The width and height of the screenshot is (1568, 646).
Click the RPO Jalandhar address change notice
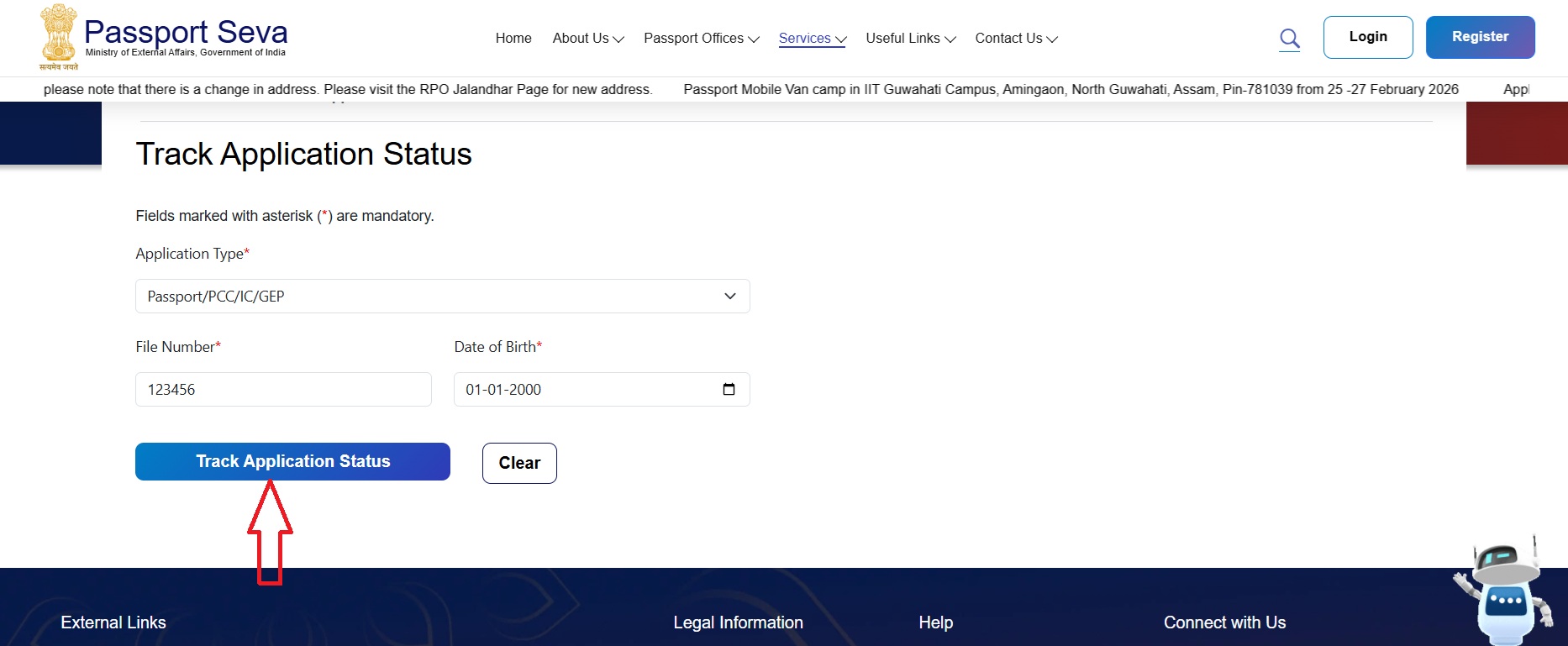pos(348,90)
